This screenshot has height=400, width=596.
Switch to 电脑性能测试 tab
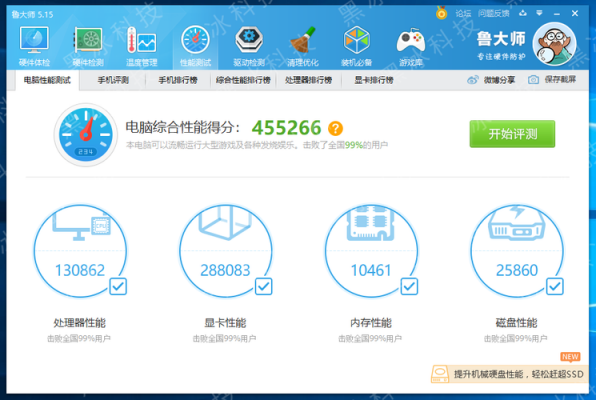(x=47, y=80)
